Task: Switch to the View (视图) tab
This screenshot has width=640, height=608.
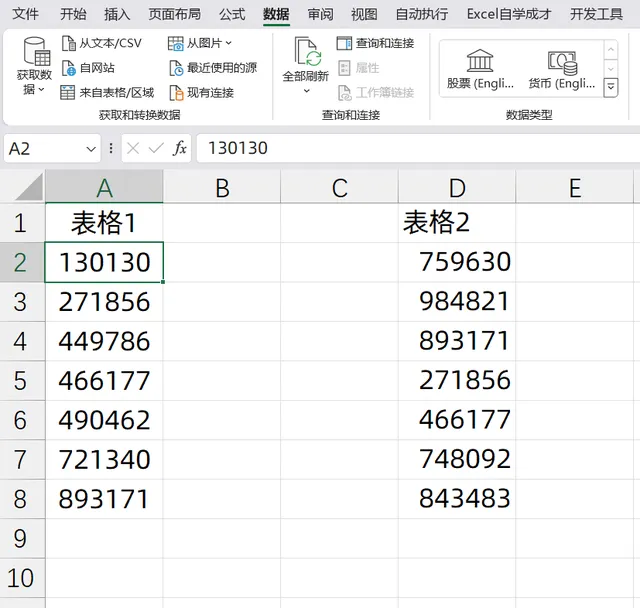Action: (364, 14)
